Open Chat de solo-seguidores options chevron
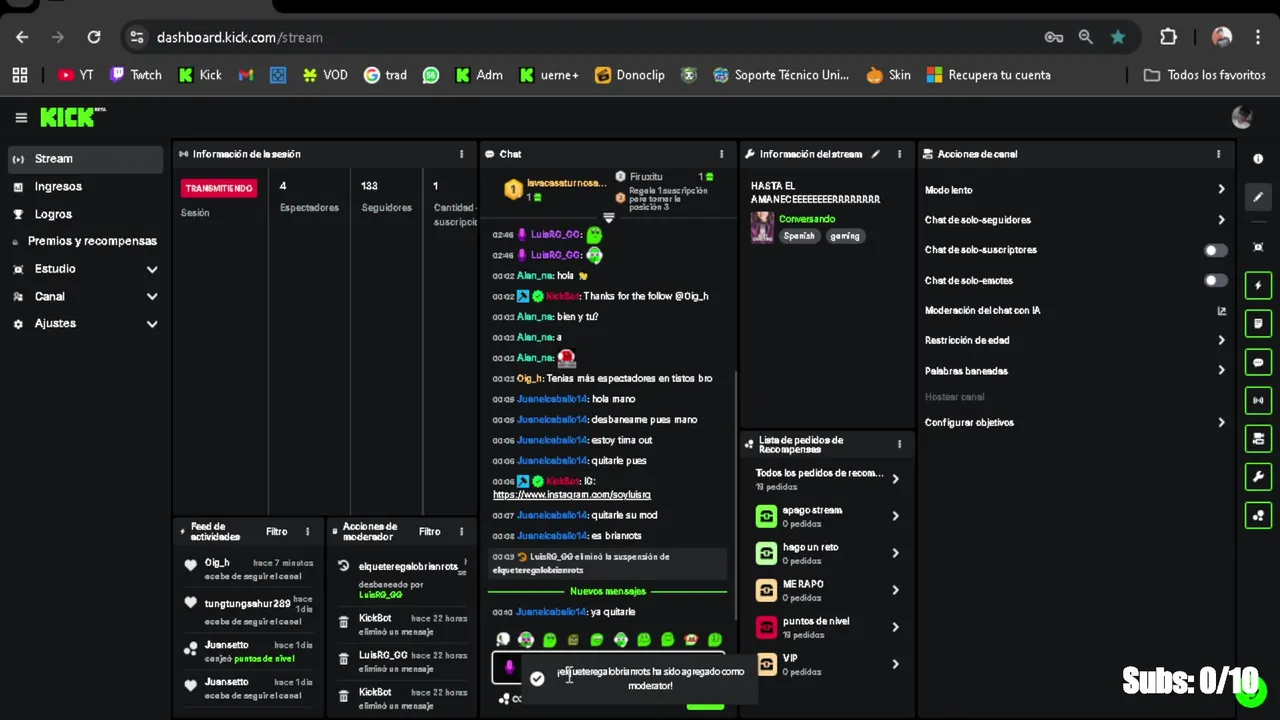This screenshot has height=720, width=1280. click(x=1221, y=220)
